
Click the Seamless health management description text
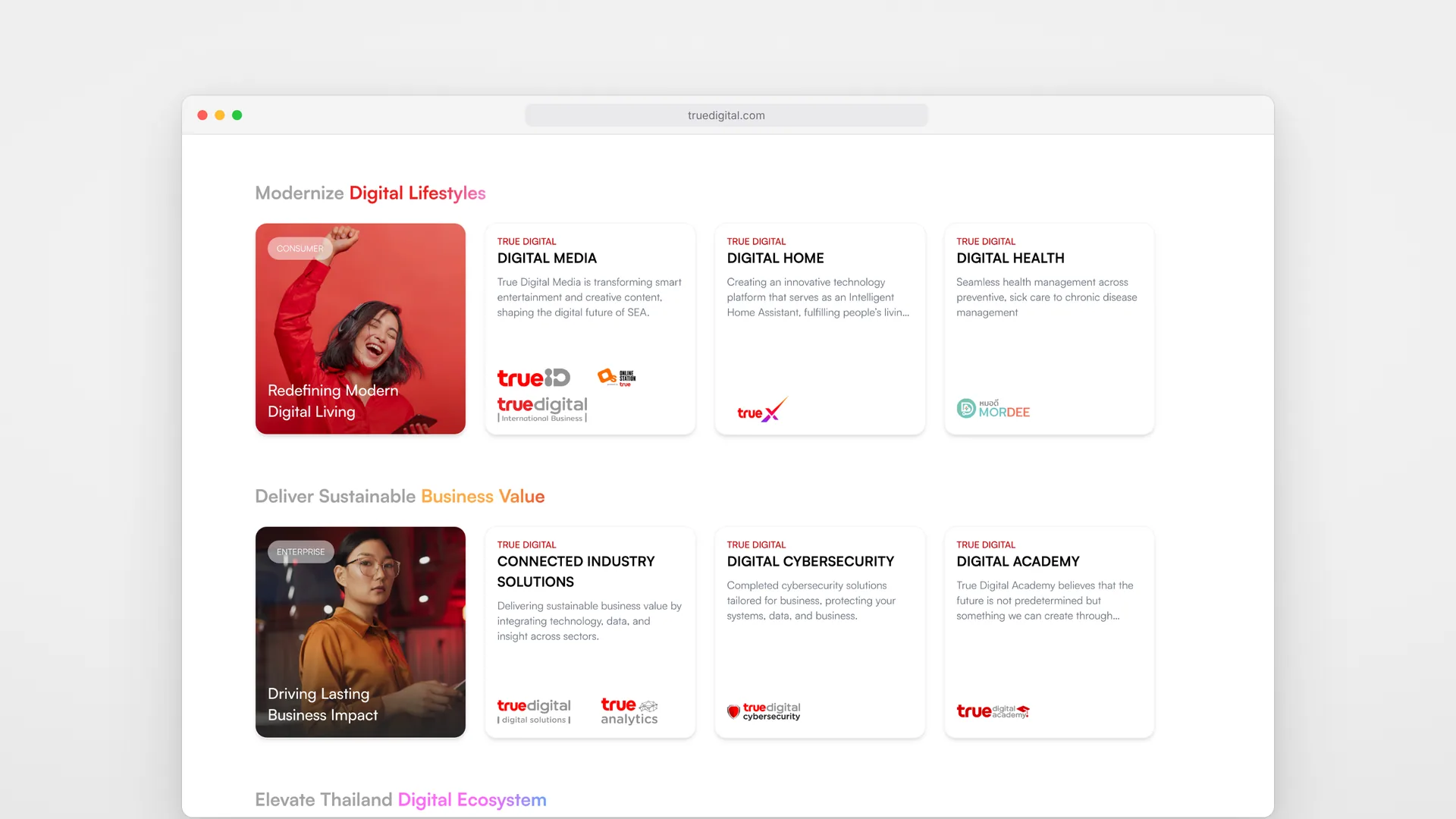coord(1046,297)
